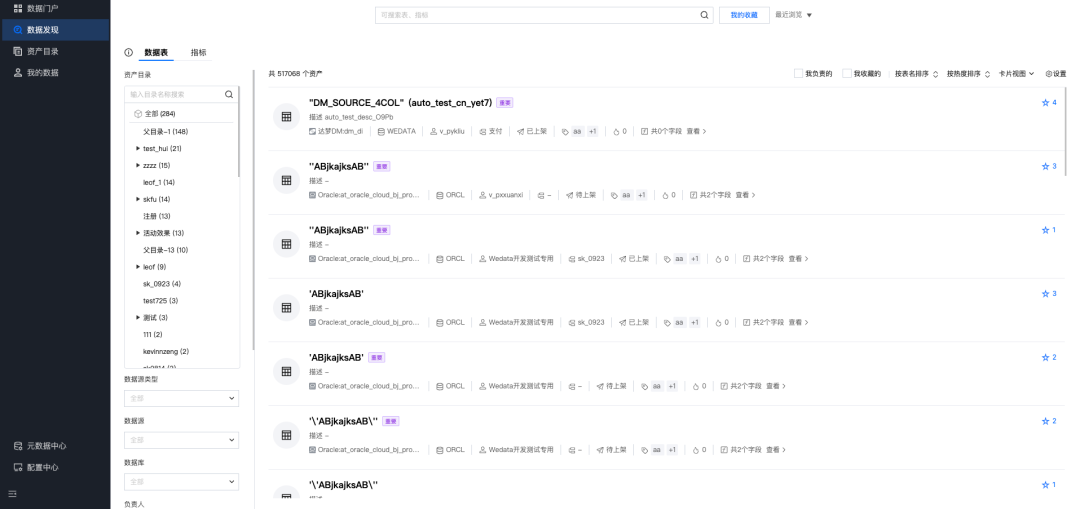The image size is (1080, 509).
Task: Click 达梦DM:dm_di datasource label
Action: 336,131
